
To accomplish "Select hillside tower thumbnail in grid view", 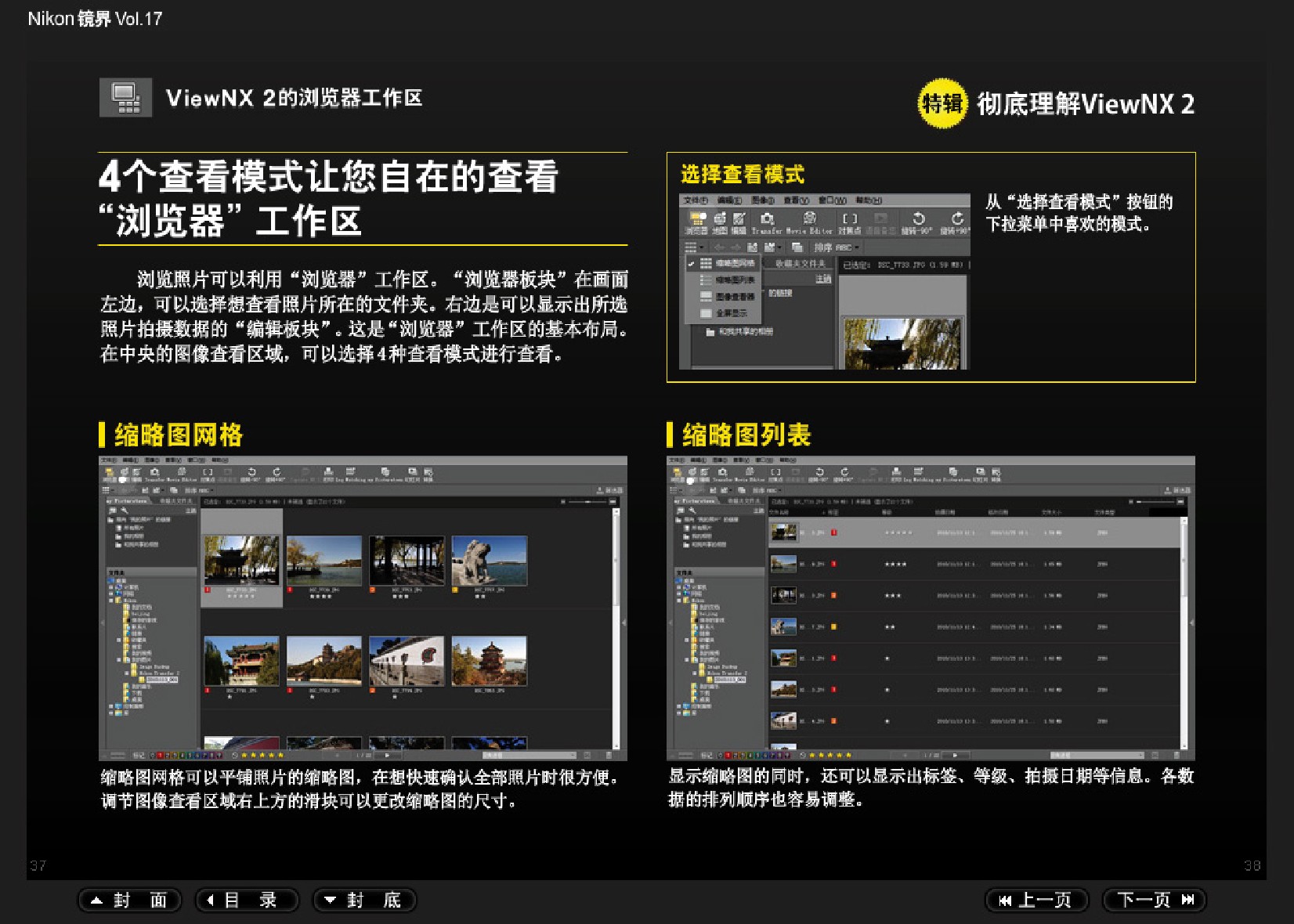I will pos(324,661).
